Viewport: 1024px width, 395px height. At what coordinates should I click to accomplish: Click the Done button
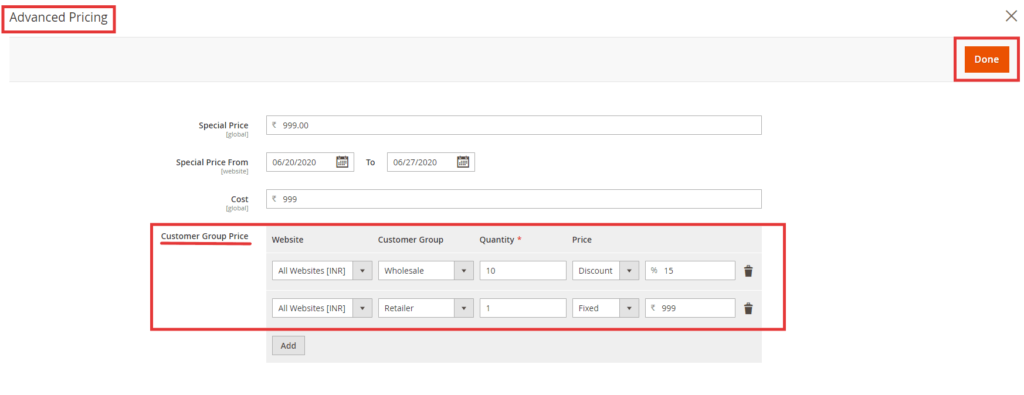click(x=986, y=59)
